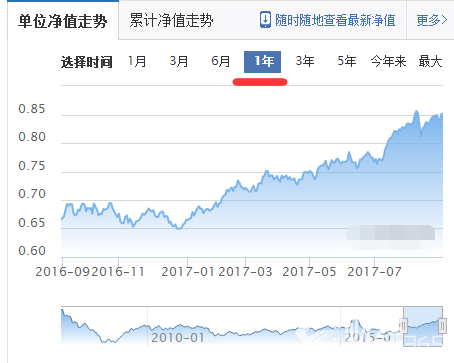Select the 最大 time range
Image resolution: width=454 pixels, height=363 pixels.
coord(430,61)
